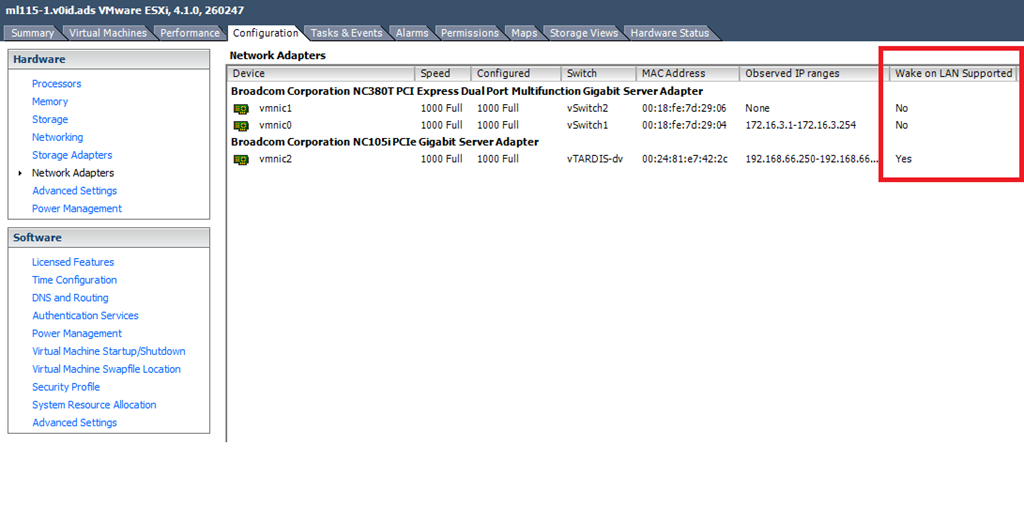
Task: Open Licensed Features under Software
Action: [x=73, y=262]
